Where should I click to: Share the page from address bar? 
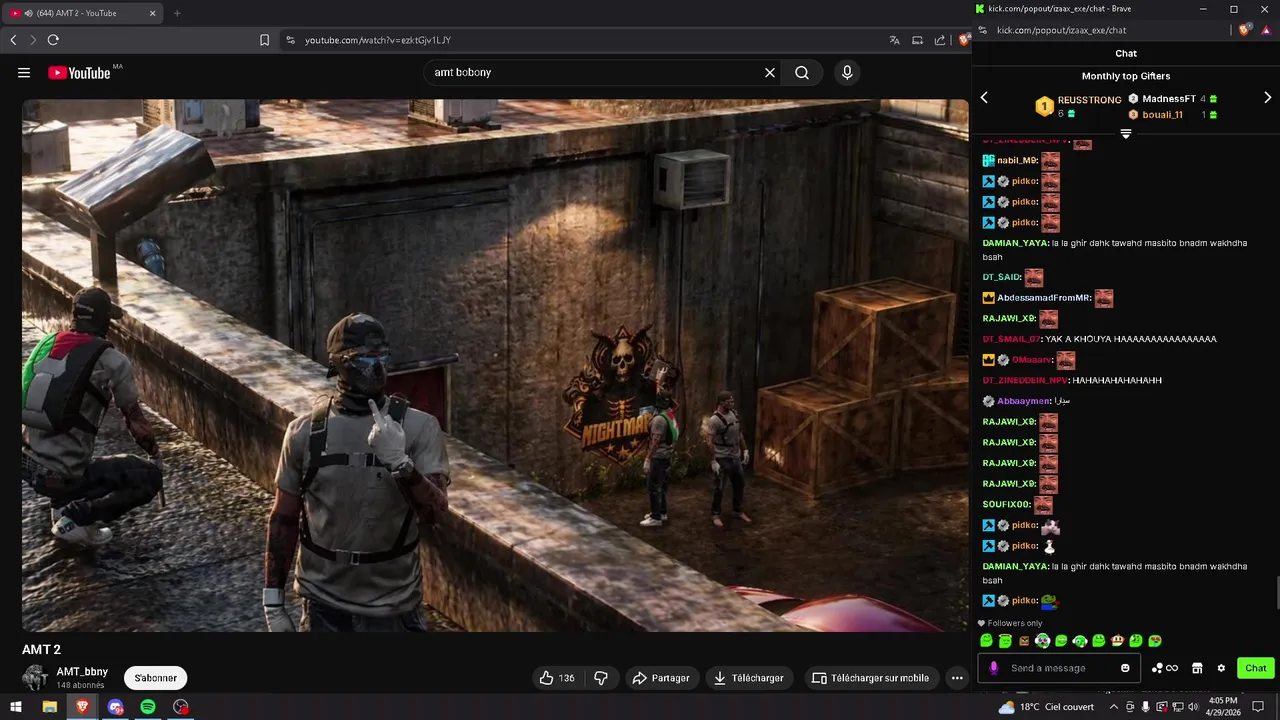point(940,40)
